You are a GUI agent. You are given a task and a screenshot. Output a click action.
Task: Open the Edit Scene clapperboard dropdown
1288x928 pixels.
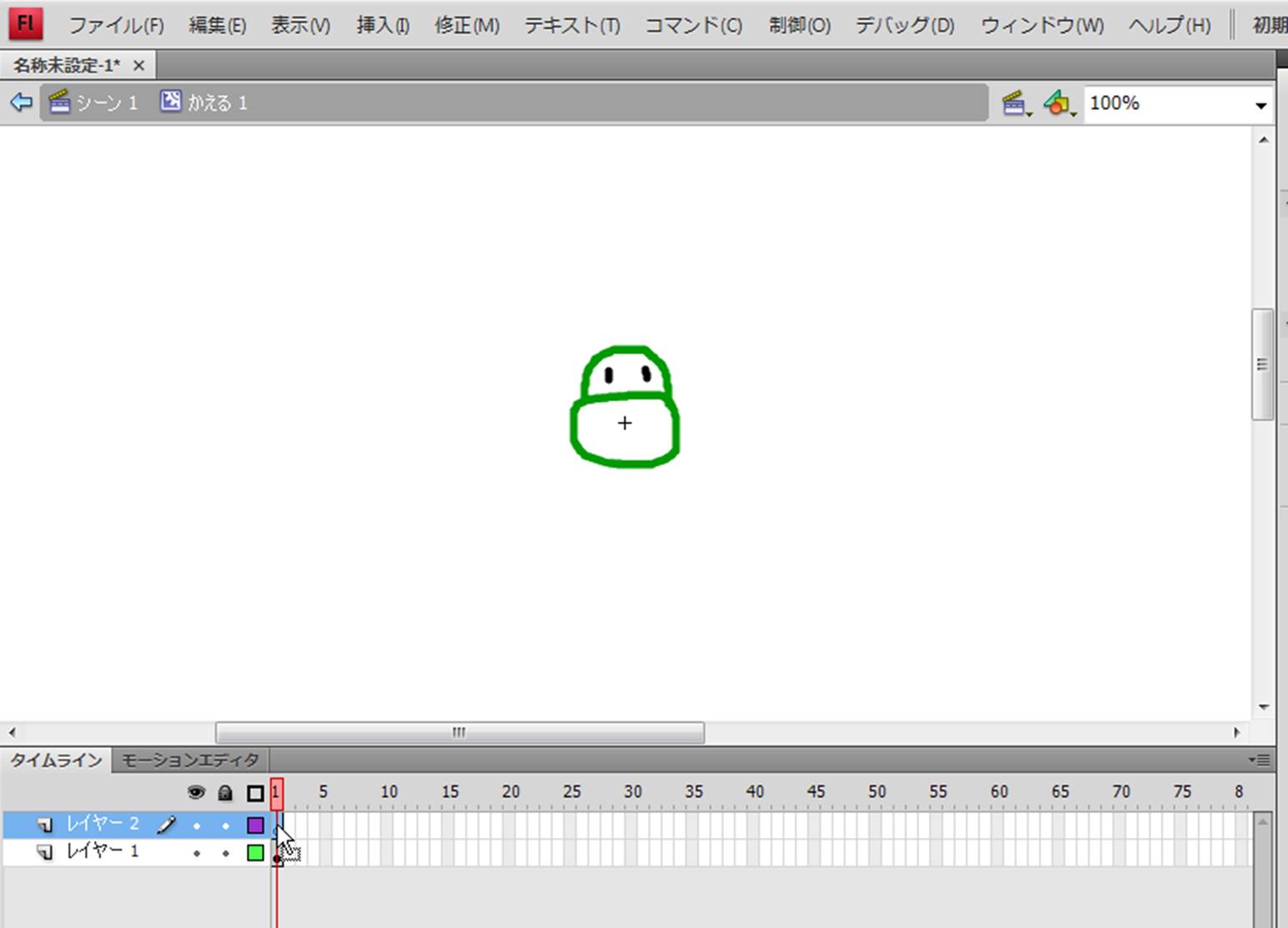[1016, 104]
